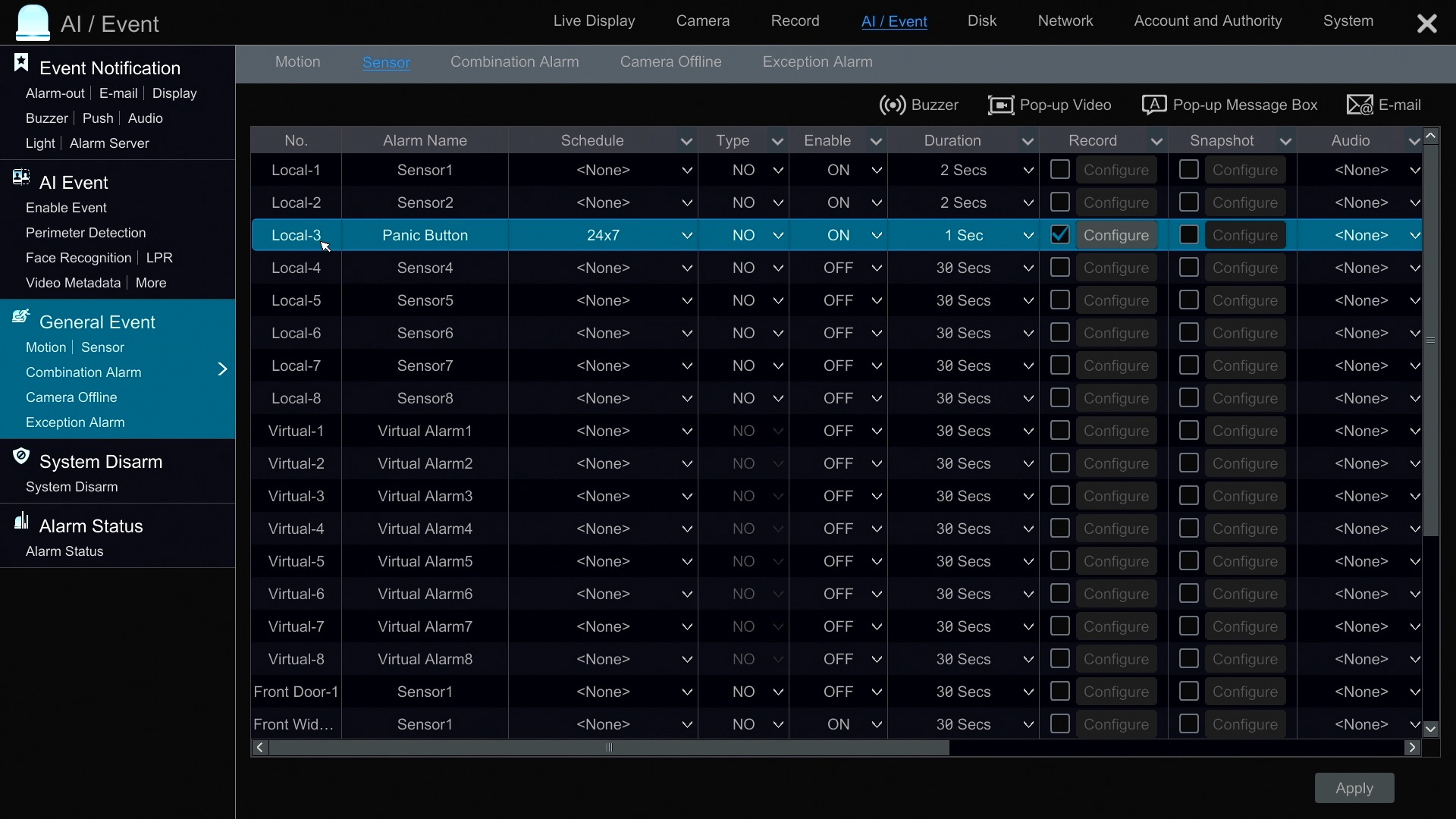This screenshot has height=819, width=1456.
Task: Click vertical scrollbar down arrow
Action: 1430,729
